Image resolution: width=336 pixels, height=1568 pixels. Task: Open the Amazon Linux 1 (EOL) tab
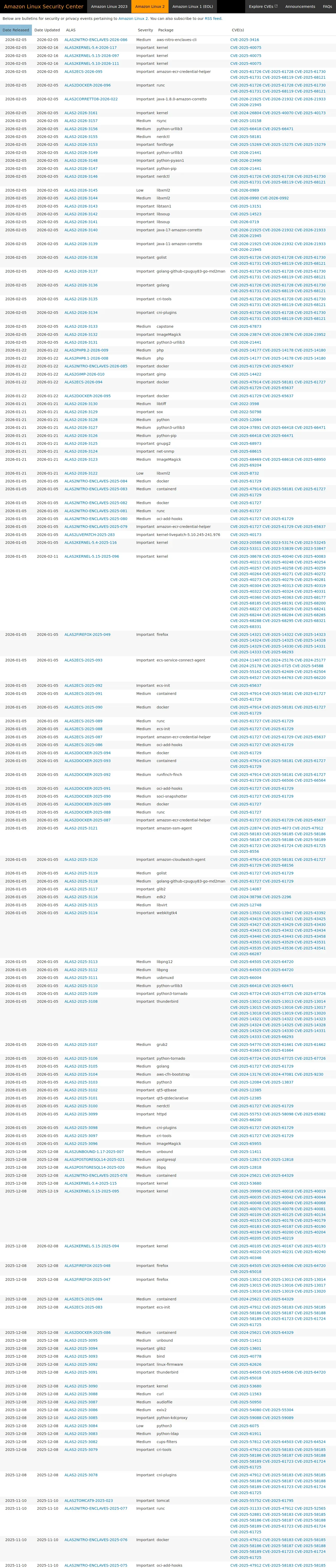[193, 7]
